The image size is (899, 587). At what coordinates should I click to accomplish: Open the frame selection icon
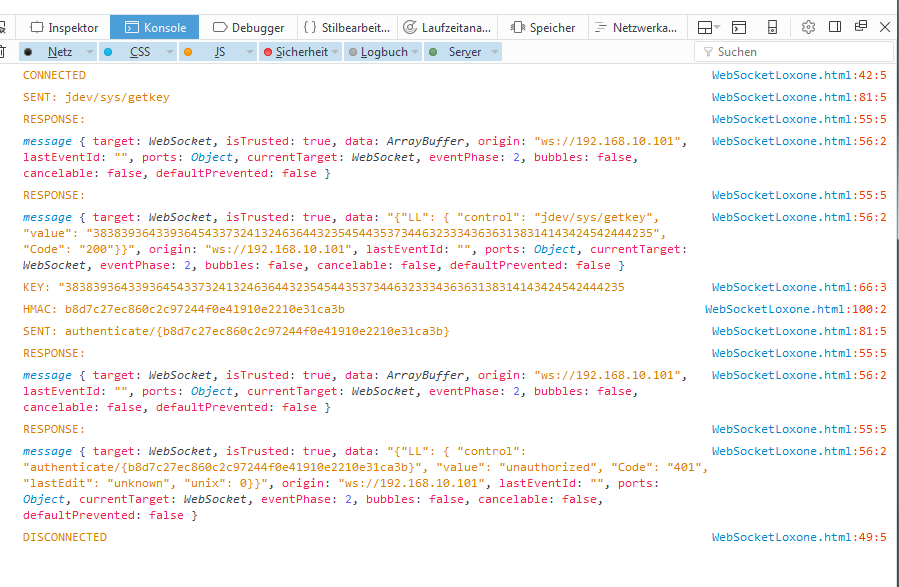click(x=707, y=28)
